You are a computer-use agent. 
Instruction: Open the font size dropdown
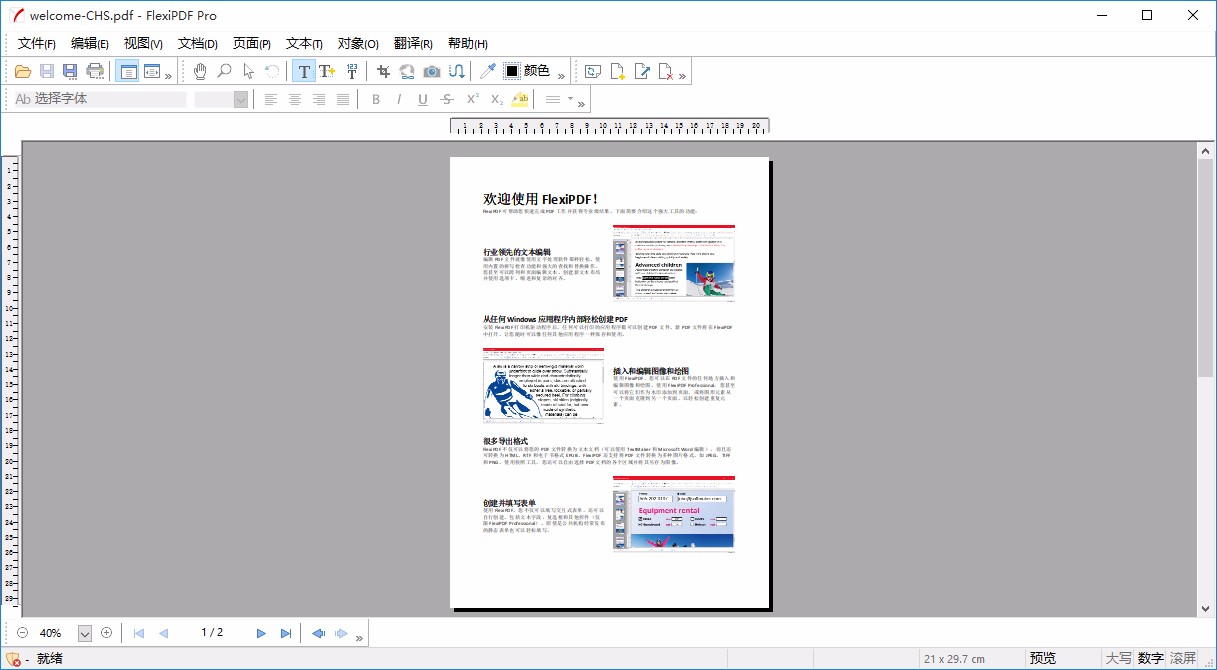(x=240, y=99)
